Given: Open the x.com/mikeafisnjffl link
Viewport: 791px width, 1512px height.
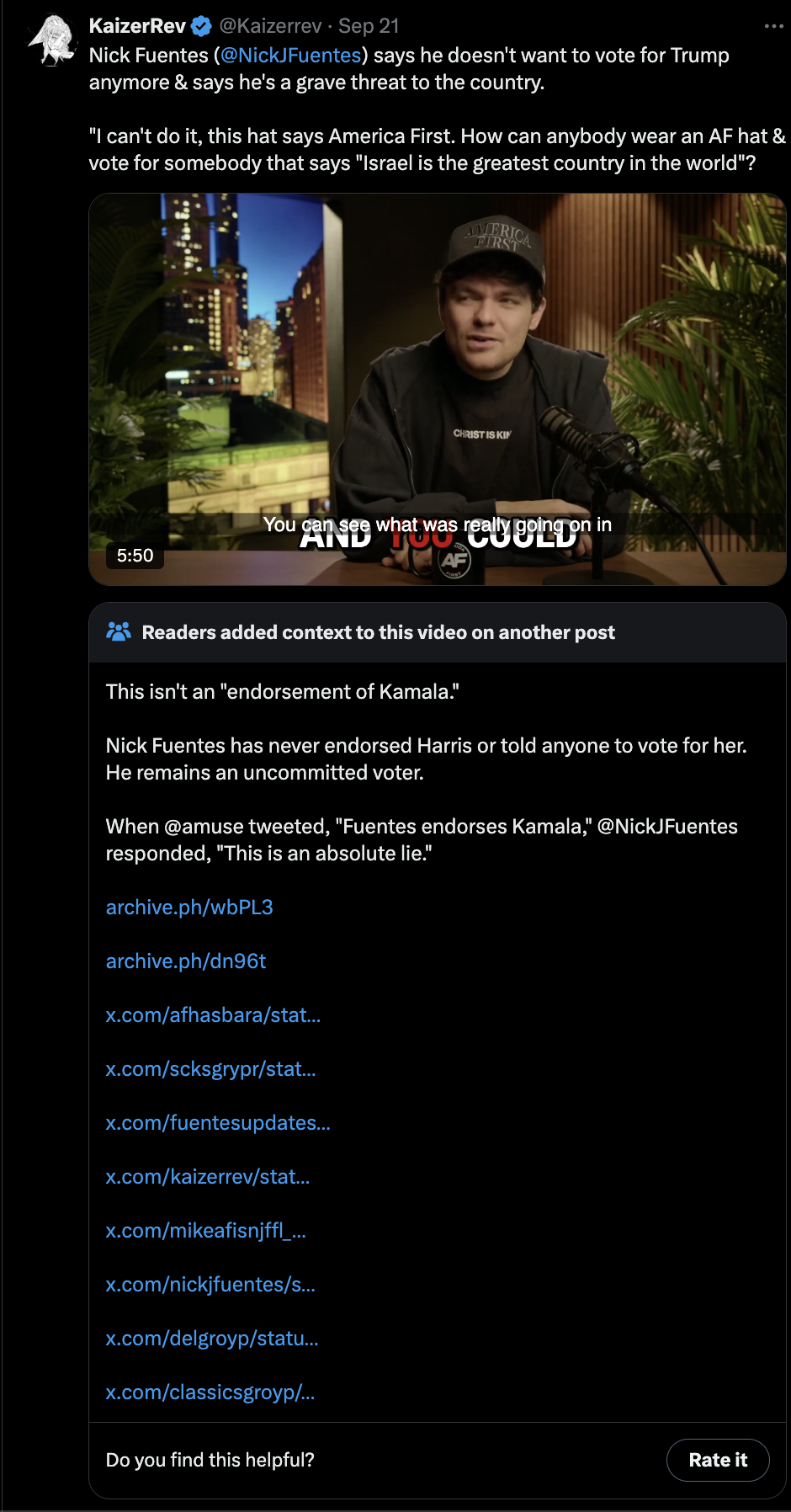Looking at the screenshot, I should point(206,1231).
